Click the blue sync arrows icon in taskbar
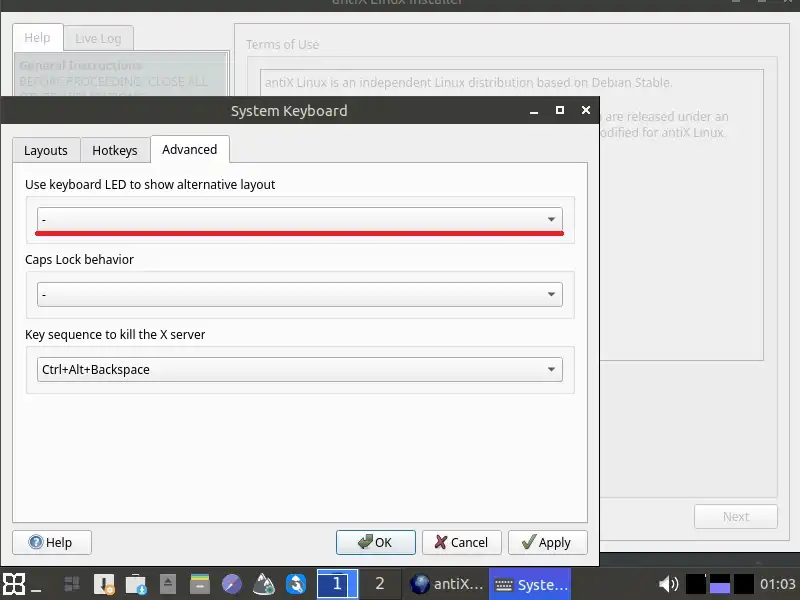Image resolution: width=800 pixels, height=600 pixels. pos(296,584)
